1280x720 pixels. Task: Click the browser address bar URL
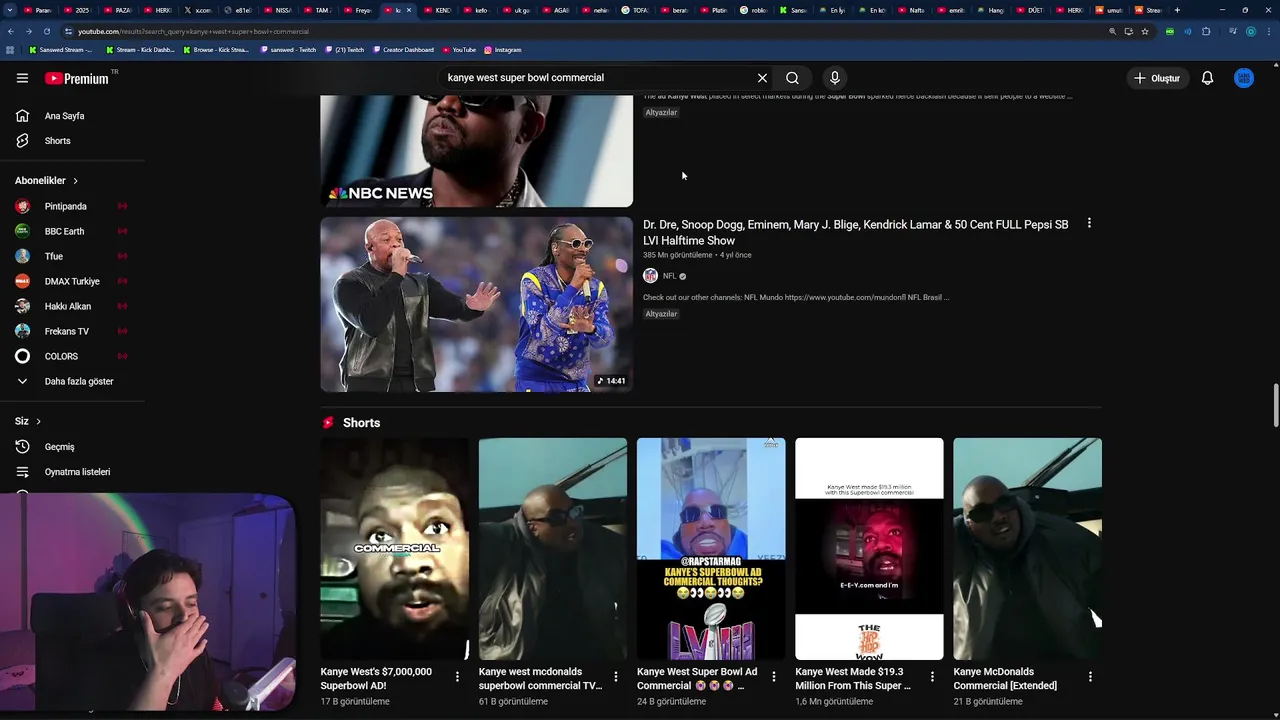[194, 31]
